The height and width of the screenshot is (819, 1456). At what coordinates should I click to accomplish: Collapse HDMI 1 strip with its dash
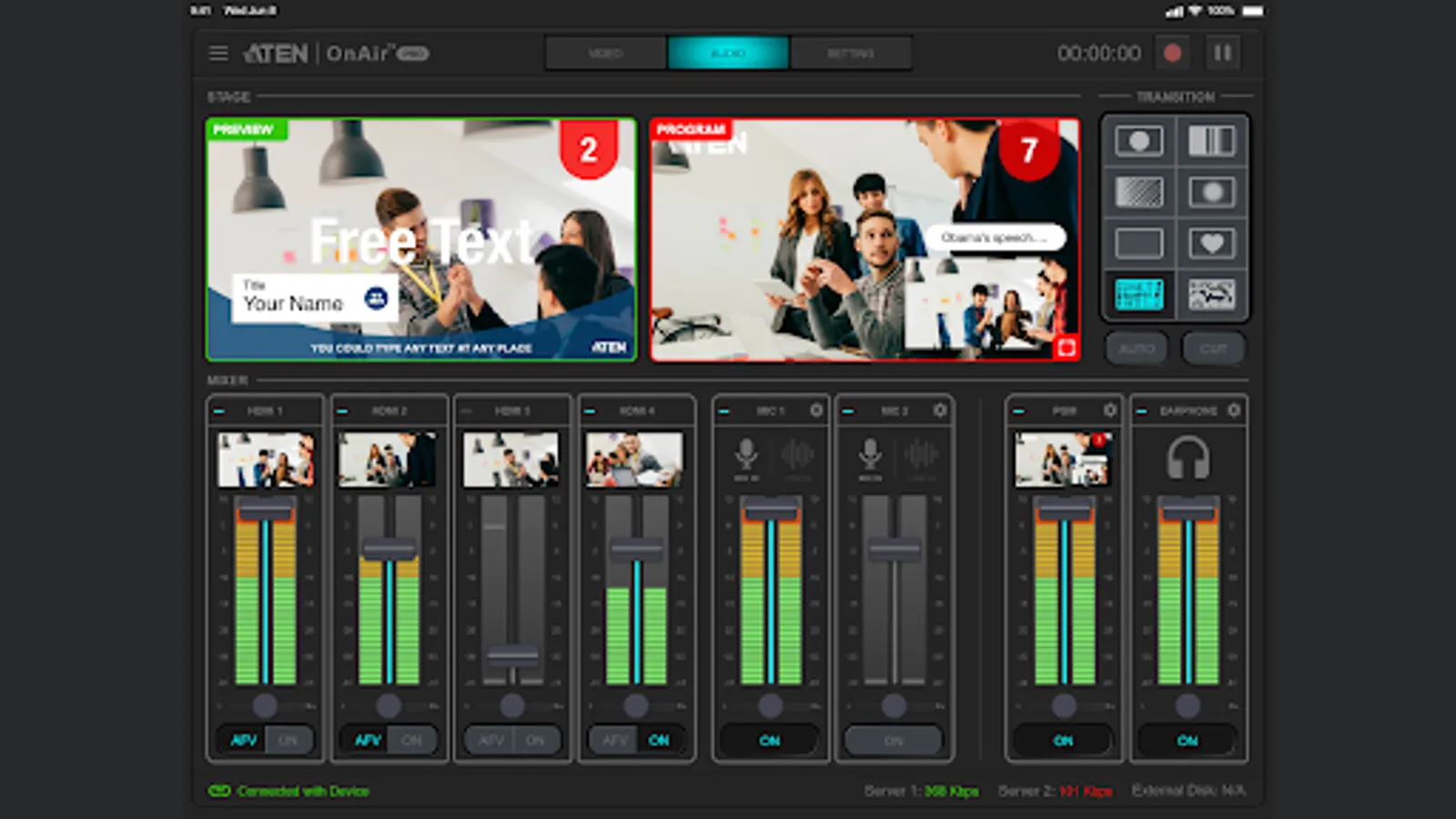218,411
